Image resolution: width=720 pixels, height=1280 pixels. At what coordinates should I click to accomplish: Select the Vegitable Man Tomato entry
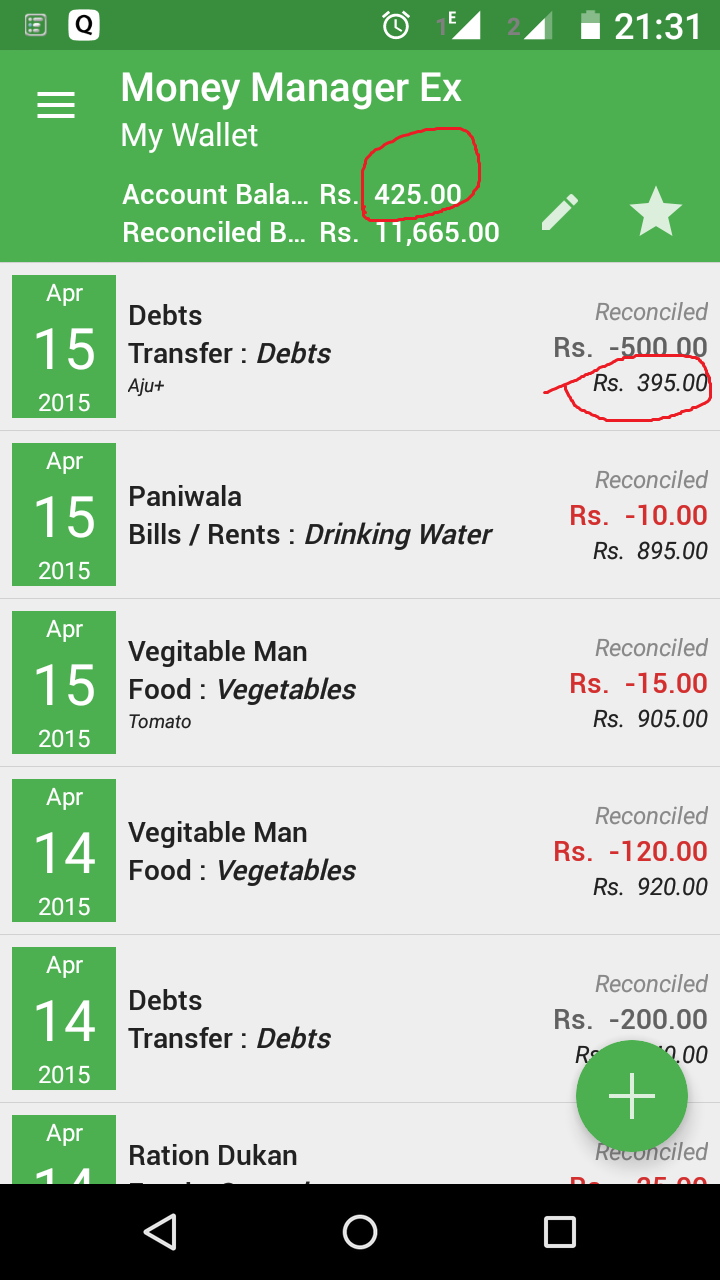pos(360,683)
